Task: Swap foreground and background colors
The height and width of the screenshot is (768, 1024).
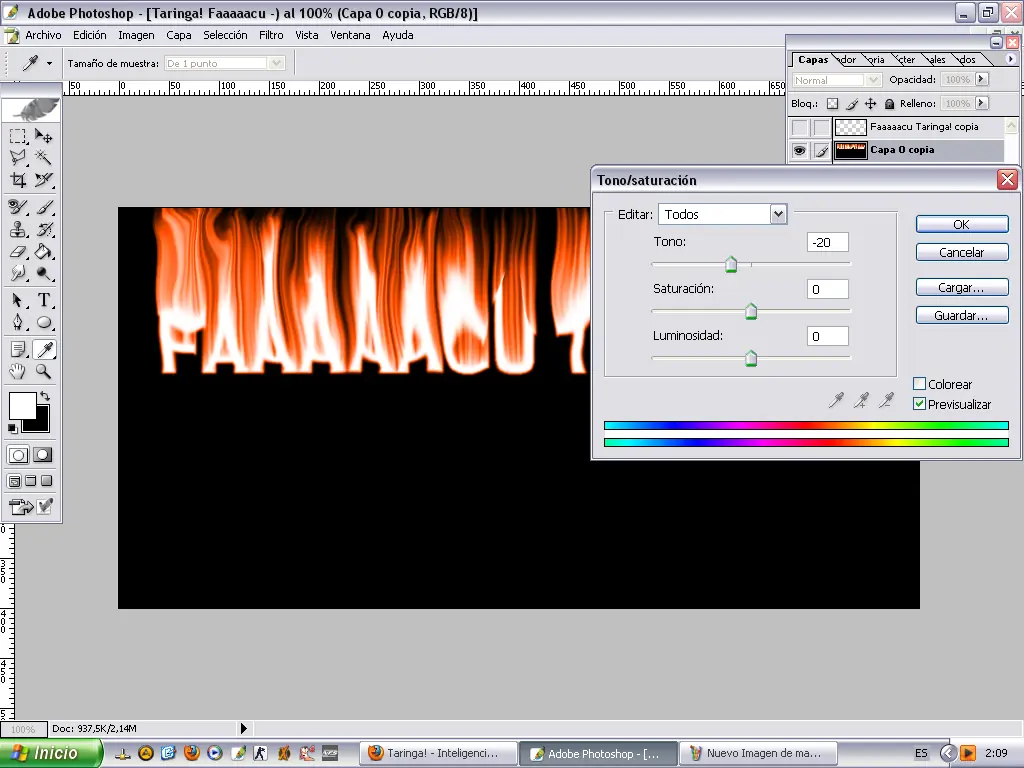Action: [44, 396]
